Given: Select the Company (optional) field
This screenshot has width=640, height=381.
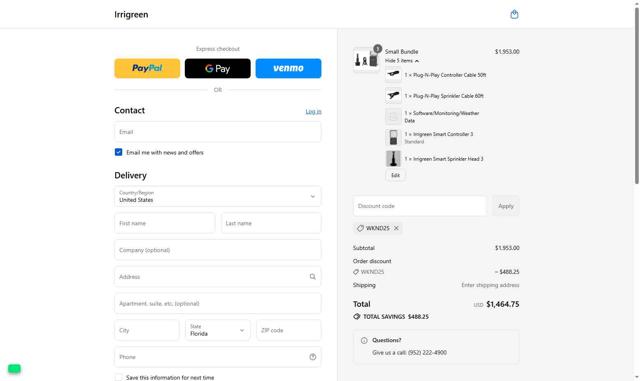Looking at the screenshot, I should pyautogui.click(x=218, y=250).
